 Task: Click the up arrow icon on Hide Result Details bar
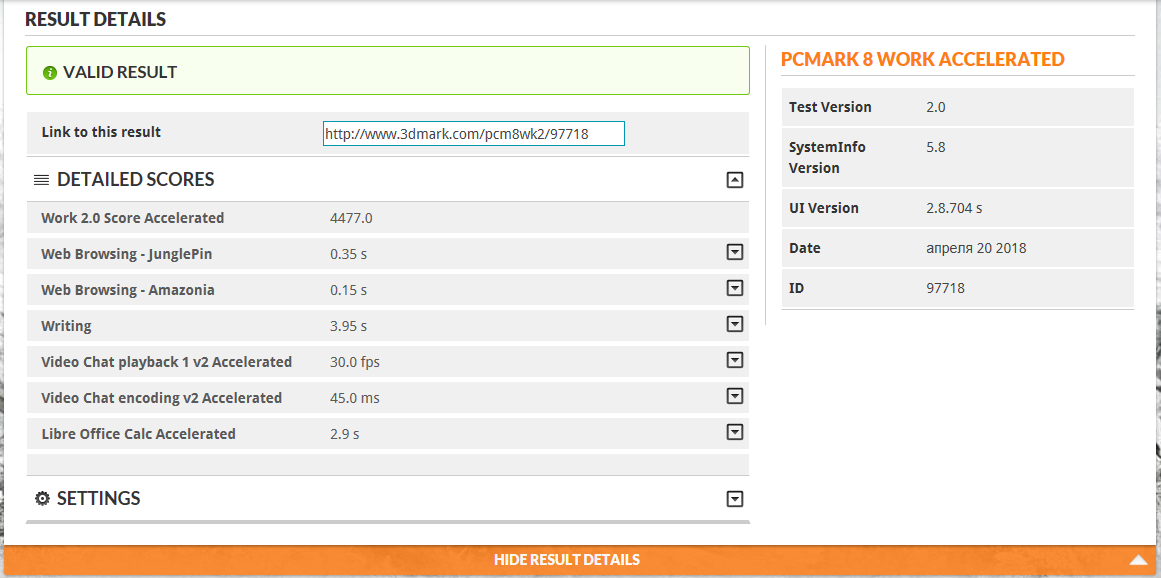coord(1138,559)
